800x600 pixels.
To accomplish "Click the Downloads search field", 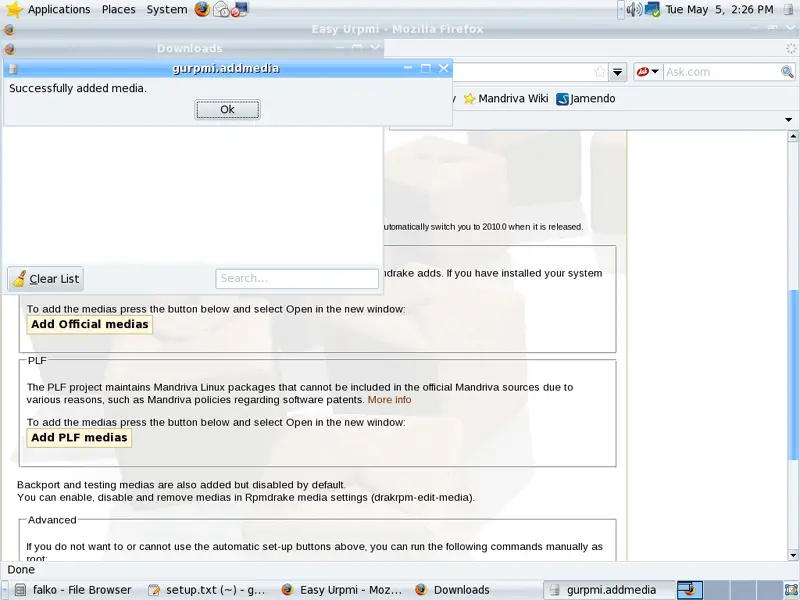I will click(x=297, y=279).
